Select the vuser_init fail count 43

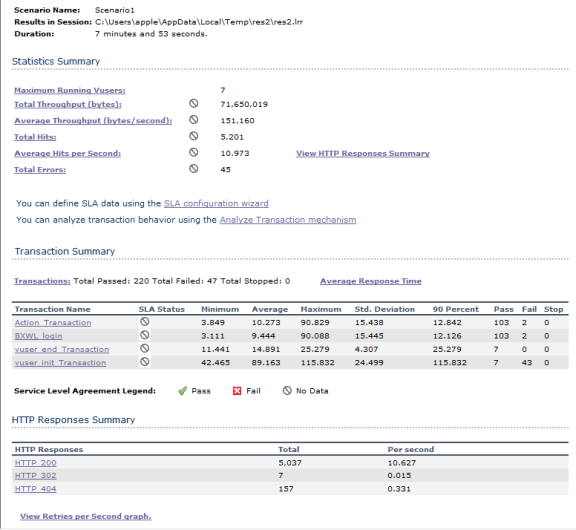coord(527,363)
